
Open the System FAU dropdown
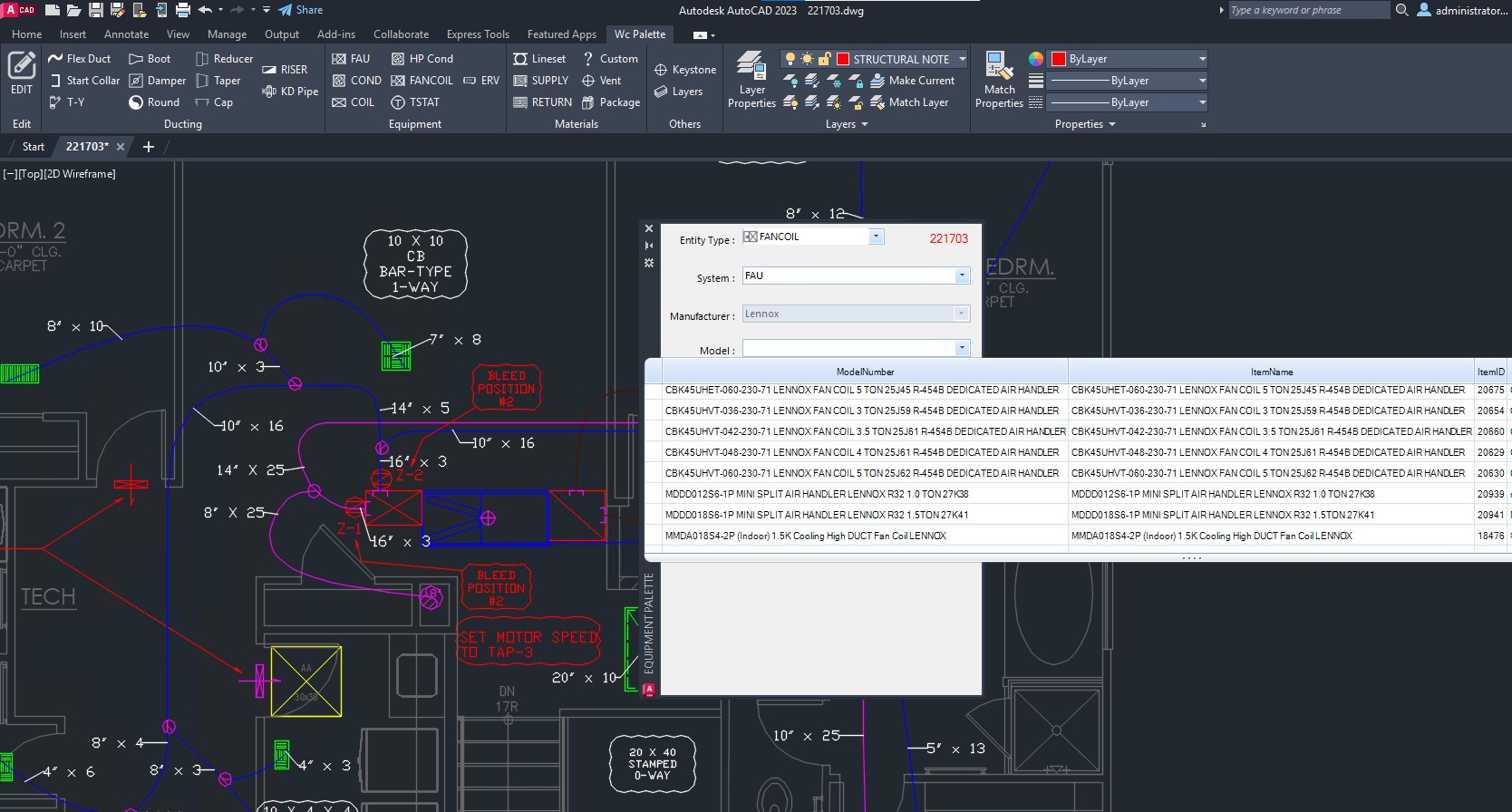click(x=962, y=275)
